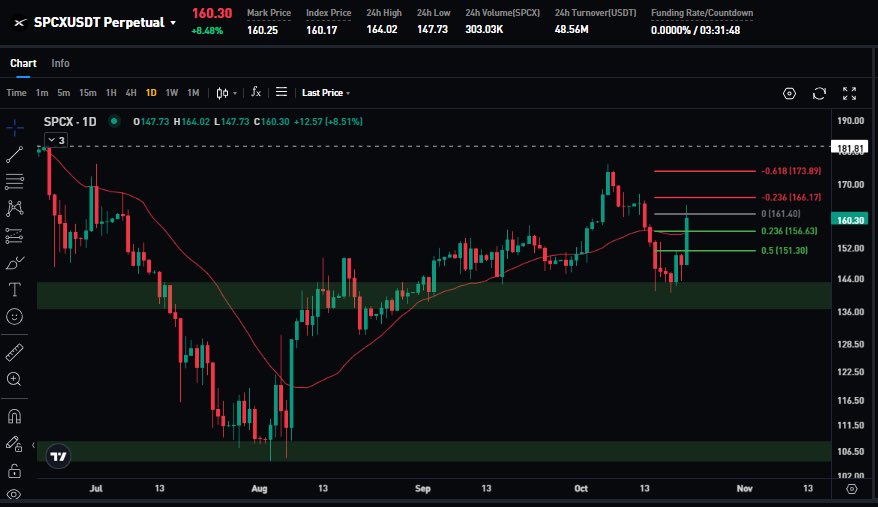Click the Index Price label
The width and height of the screenshot is (878, 507).
[x=329, y=13]
